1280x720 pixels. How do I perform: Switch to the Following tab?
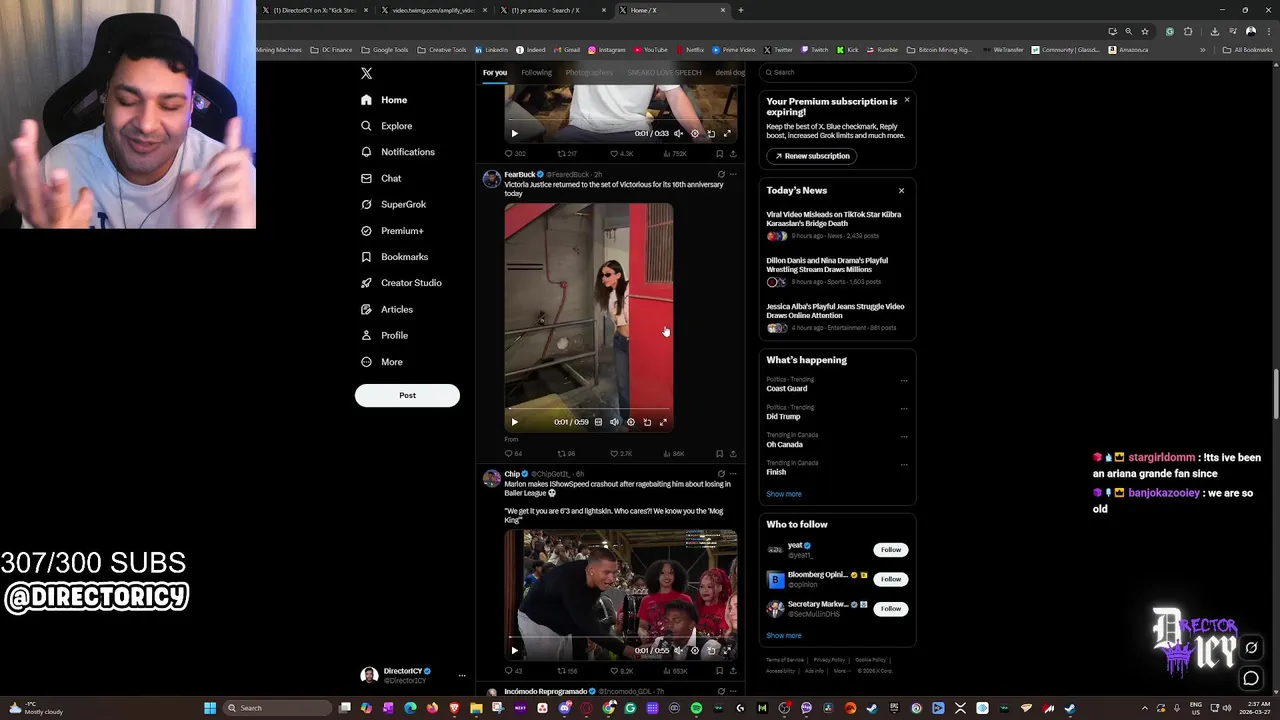pyautogui.click(x=536, y=72)
